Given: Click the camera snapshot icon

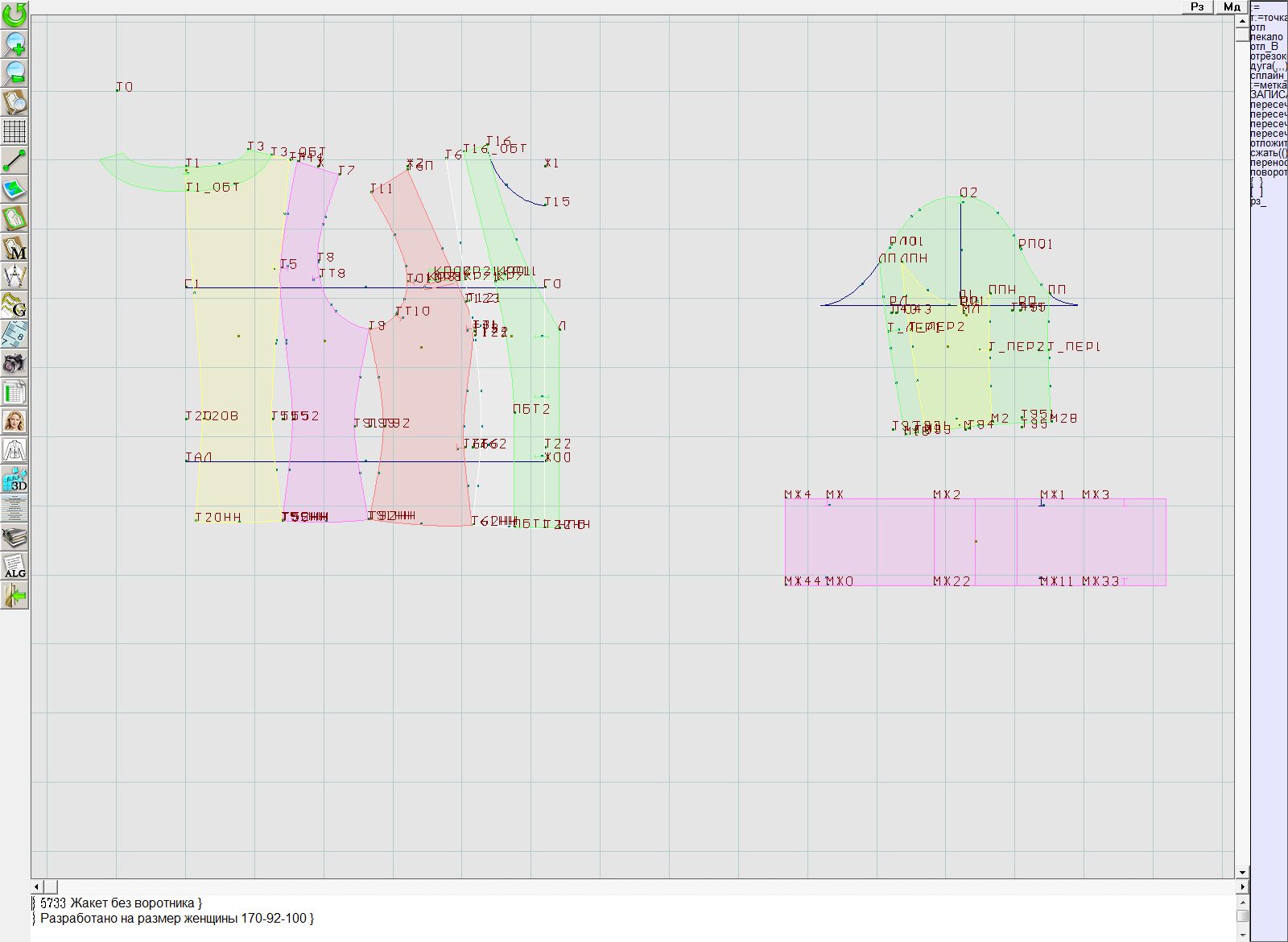Looking at the screenshot, I should (14, 363).
